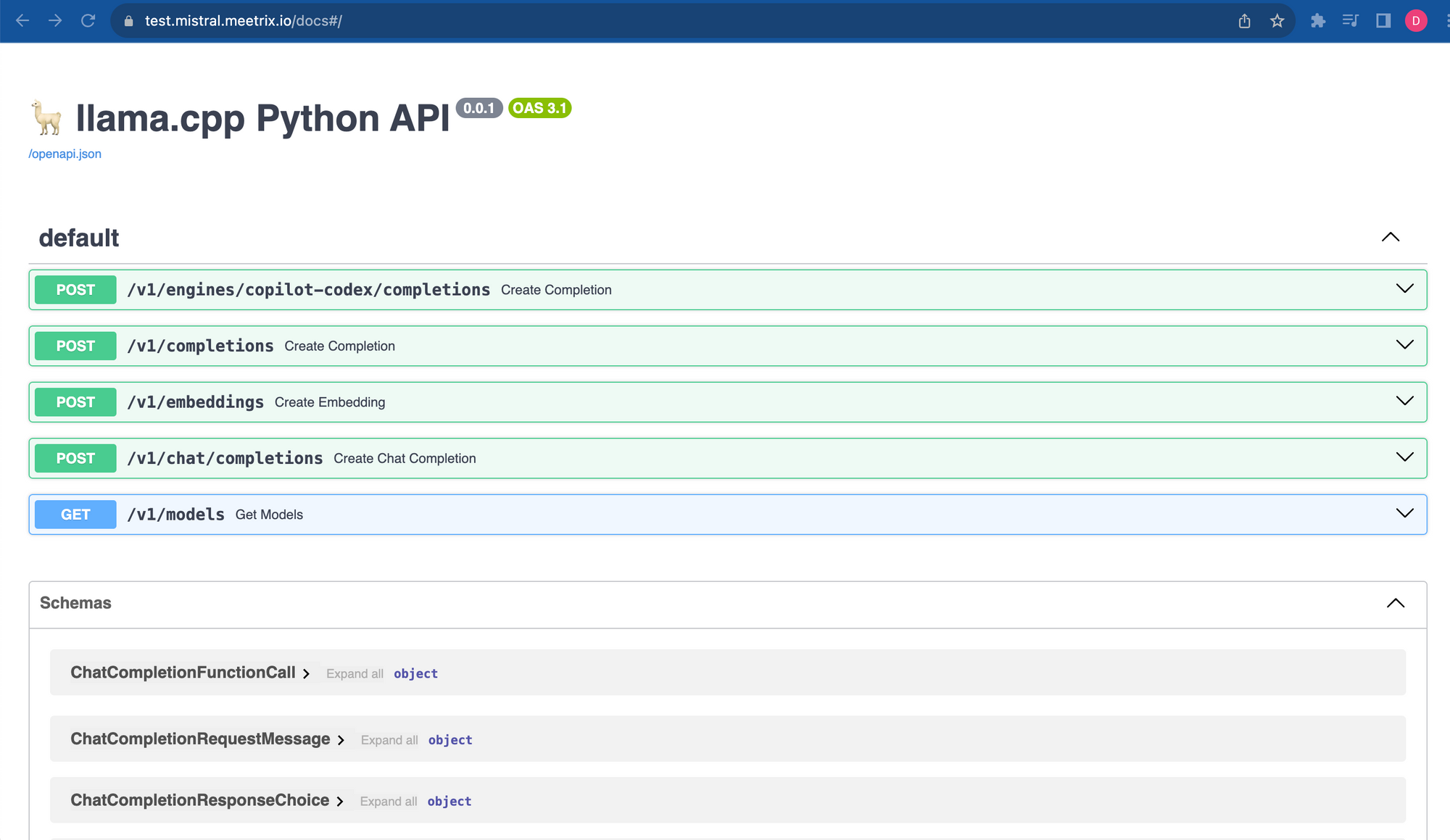The width and height of the screenshot is (1450, 840).
Task: Click the Get Models summary text
Action: (x=269, y=515)
